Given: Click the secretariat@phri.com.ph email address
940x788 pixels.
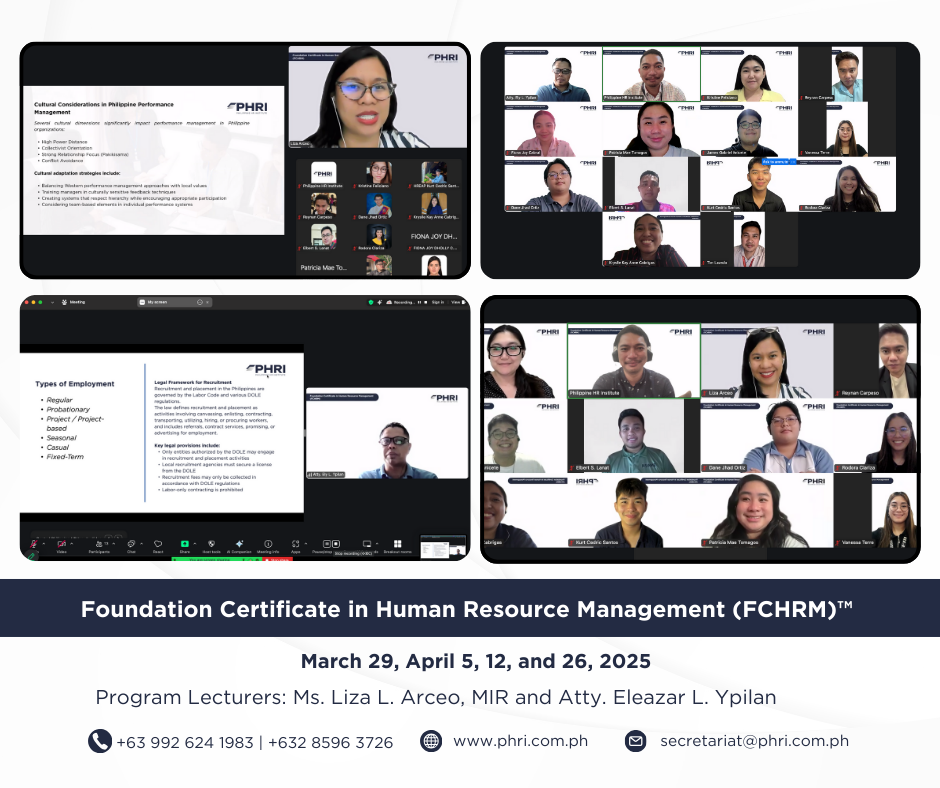Looking at the screenshot, I should pos(754,741).
